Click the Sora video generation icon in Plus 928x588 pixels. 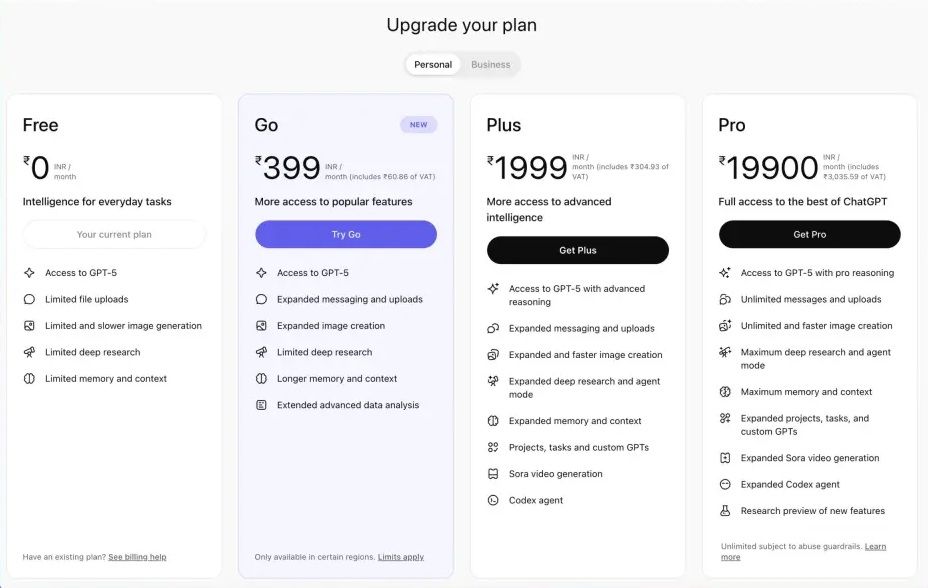(493, 474)
